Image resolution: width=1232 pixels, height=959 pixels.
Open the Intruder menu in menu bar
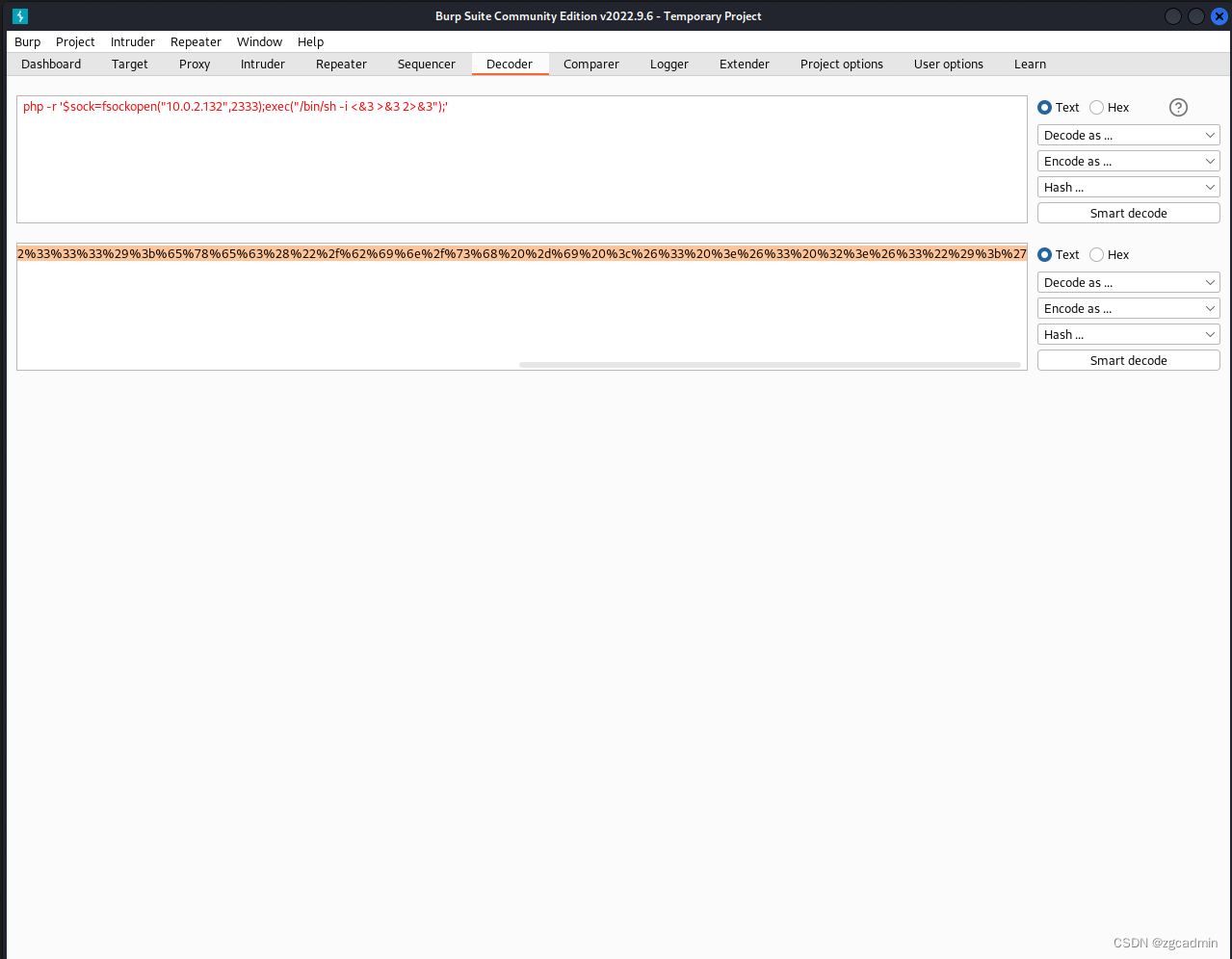click(133, 42)
